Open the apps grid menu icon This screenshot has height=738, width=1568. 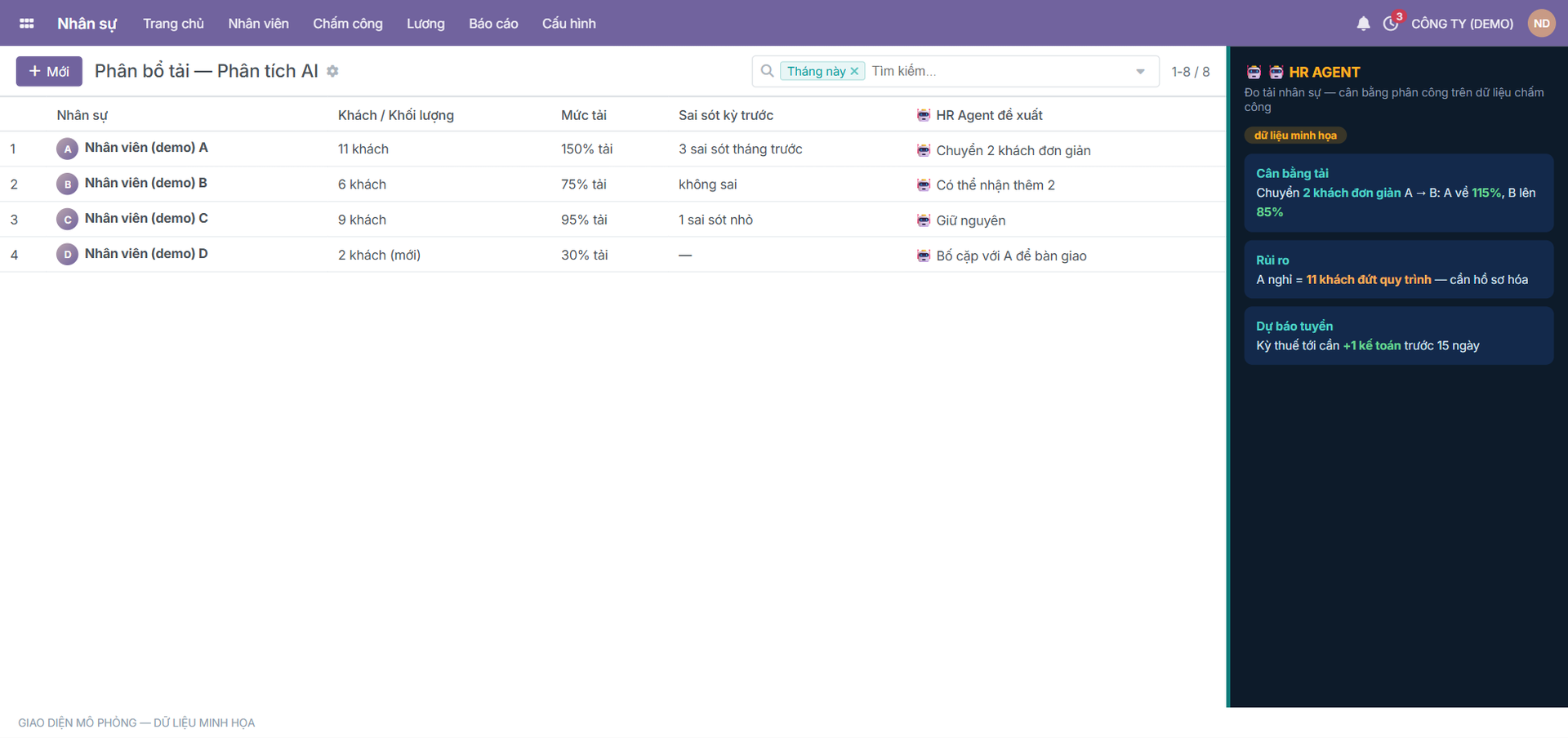tap(26, 24)
